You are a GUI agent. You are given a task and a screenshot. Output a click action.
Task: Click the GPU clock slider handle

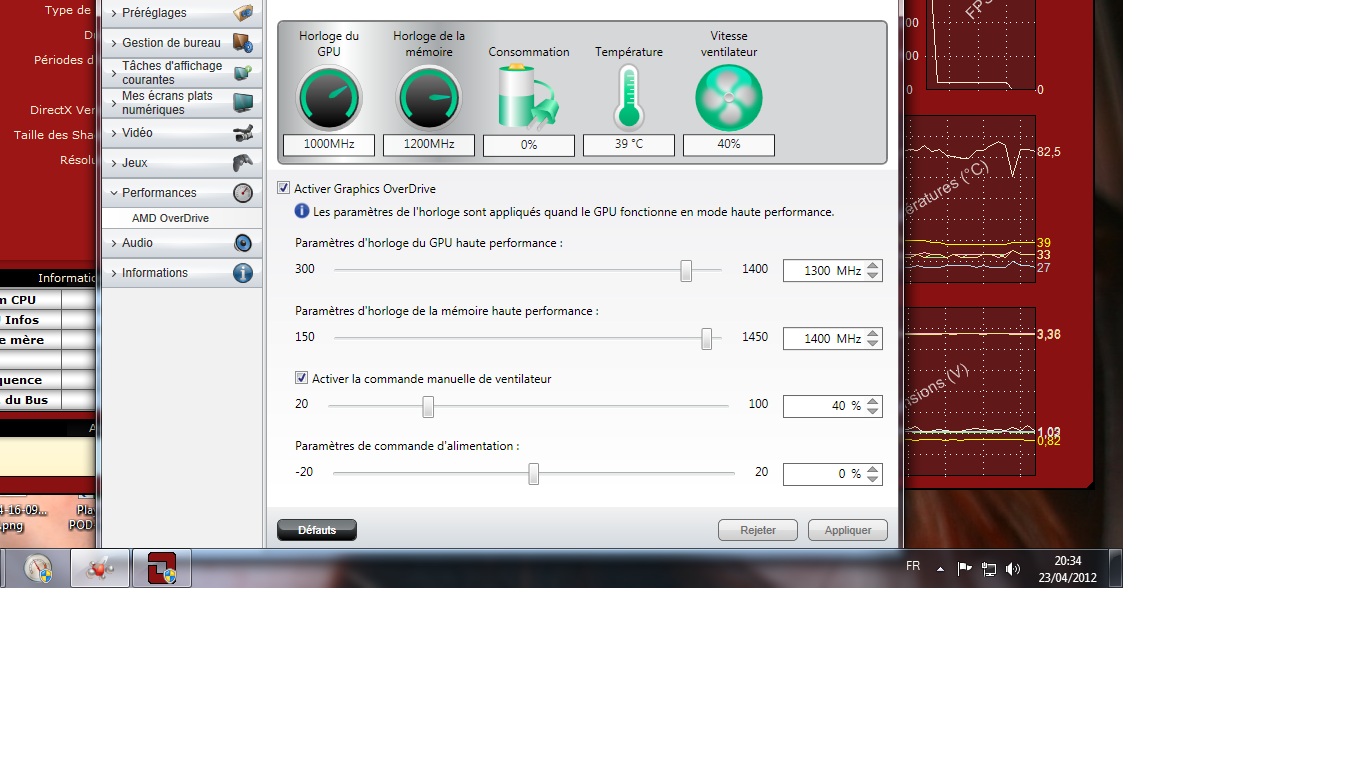click(686, 270)
